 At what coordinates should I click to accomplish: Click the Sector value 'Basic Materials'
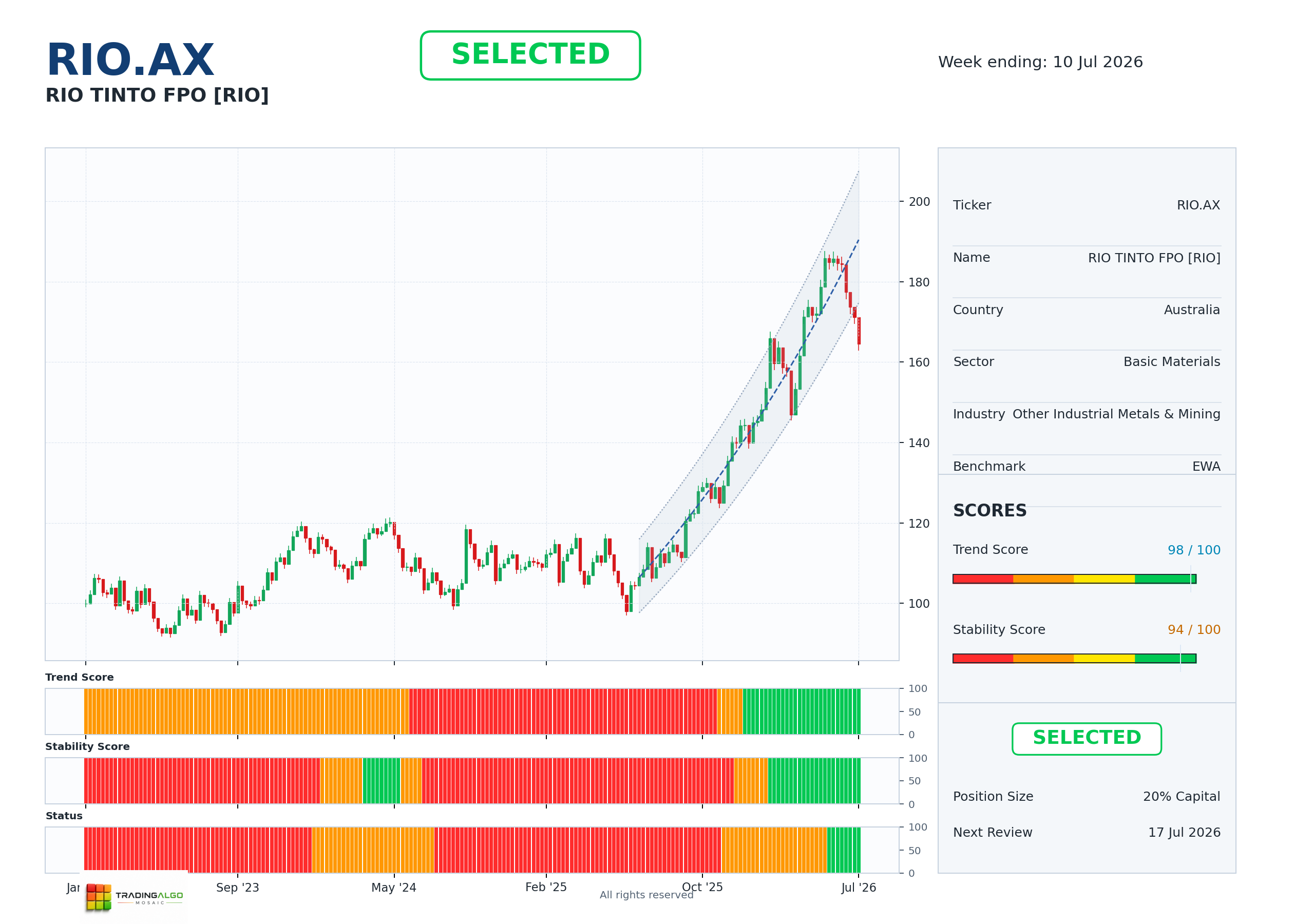[1172, 361]
